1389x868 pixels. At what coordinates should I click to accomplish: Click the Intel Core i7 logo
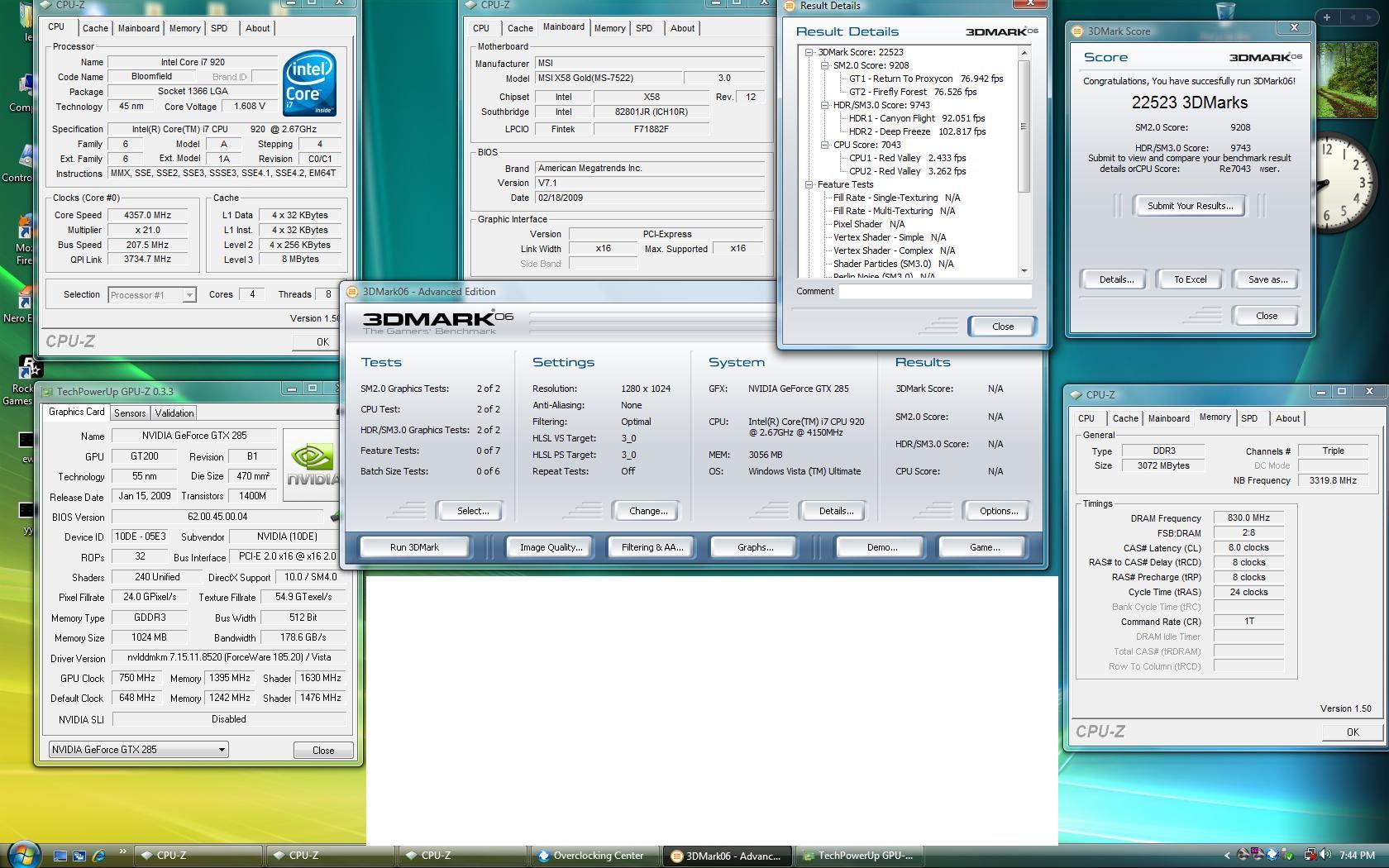pos(309,83)
